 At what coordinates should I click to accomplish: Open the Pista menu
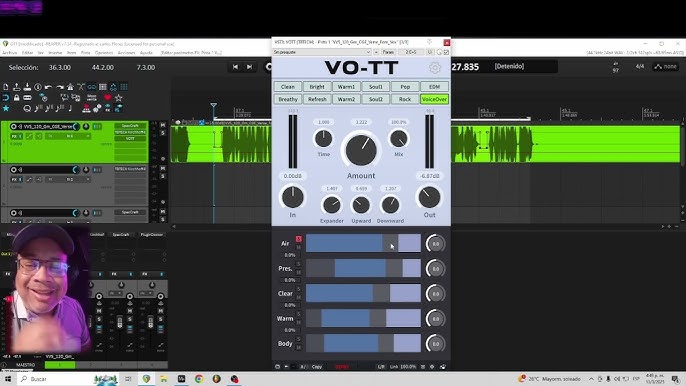(85, 53)
